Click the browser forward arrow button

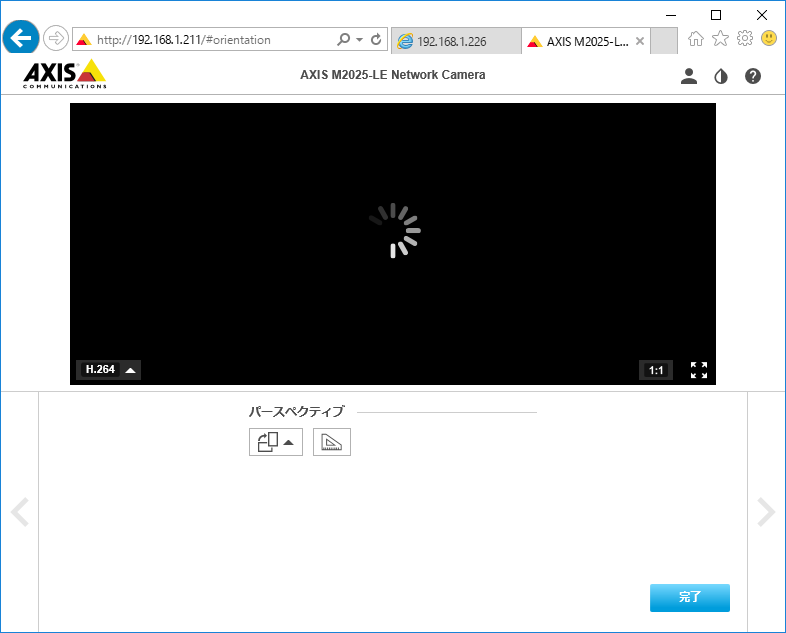point(56,38)
